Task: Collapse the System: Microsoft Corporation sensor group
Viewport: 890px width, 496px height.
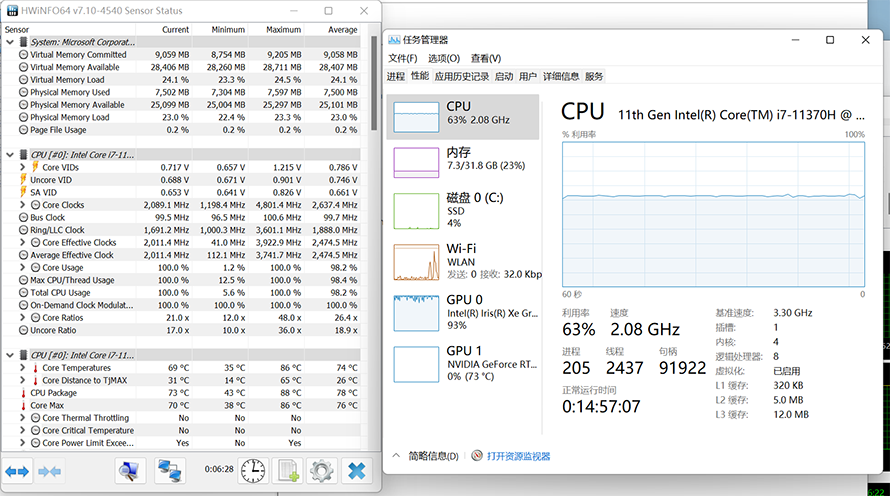Action: click(x=10, y=42)
